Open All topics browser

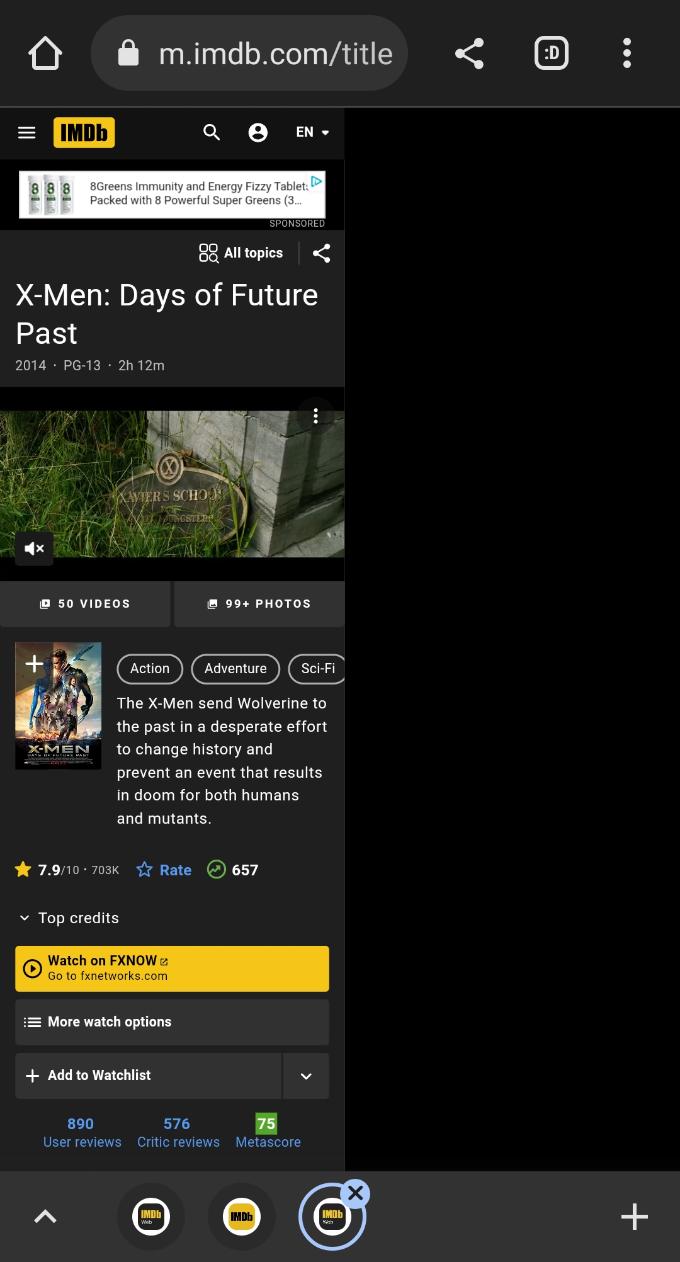click(241, 253)
